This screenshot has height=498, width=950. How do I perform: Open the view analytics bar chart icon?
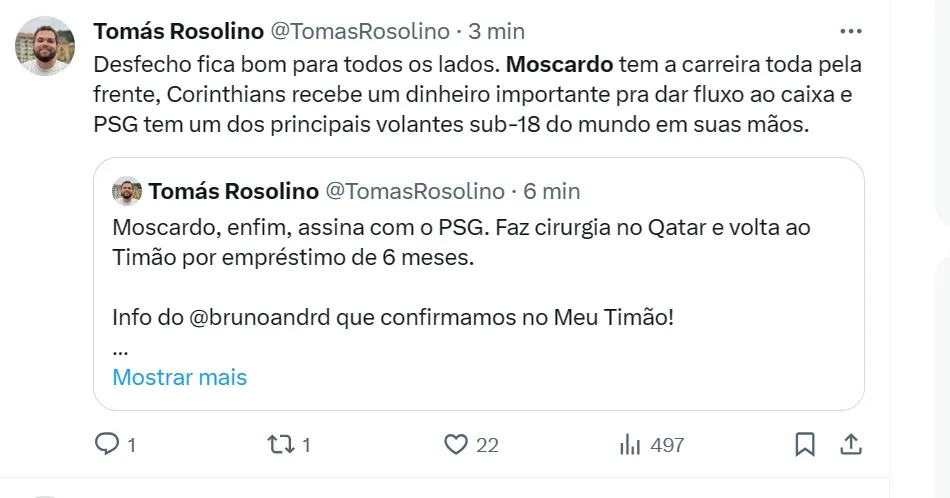pyautogui.click(x=630, y=444)
